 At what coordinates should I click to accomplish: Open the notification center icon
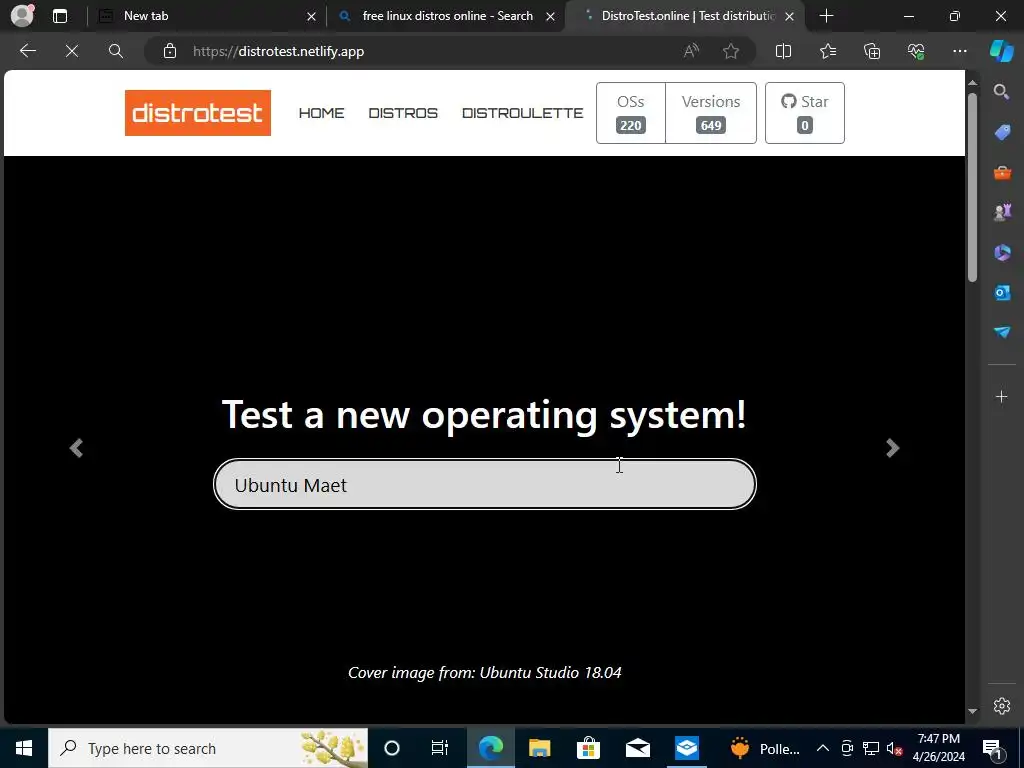tap(993, 748)
